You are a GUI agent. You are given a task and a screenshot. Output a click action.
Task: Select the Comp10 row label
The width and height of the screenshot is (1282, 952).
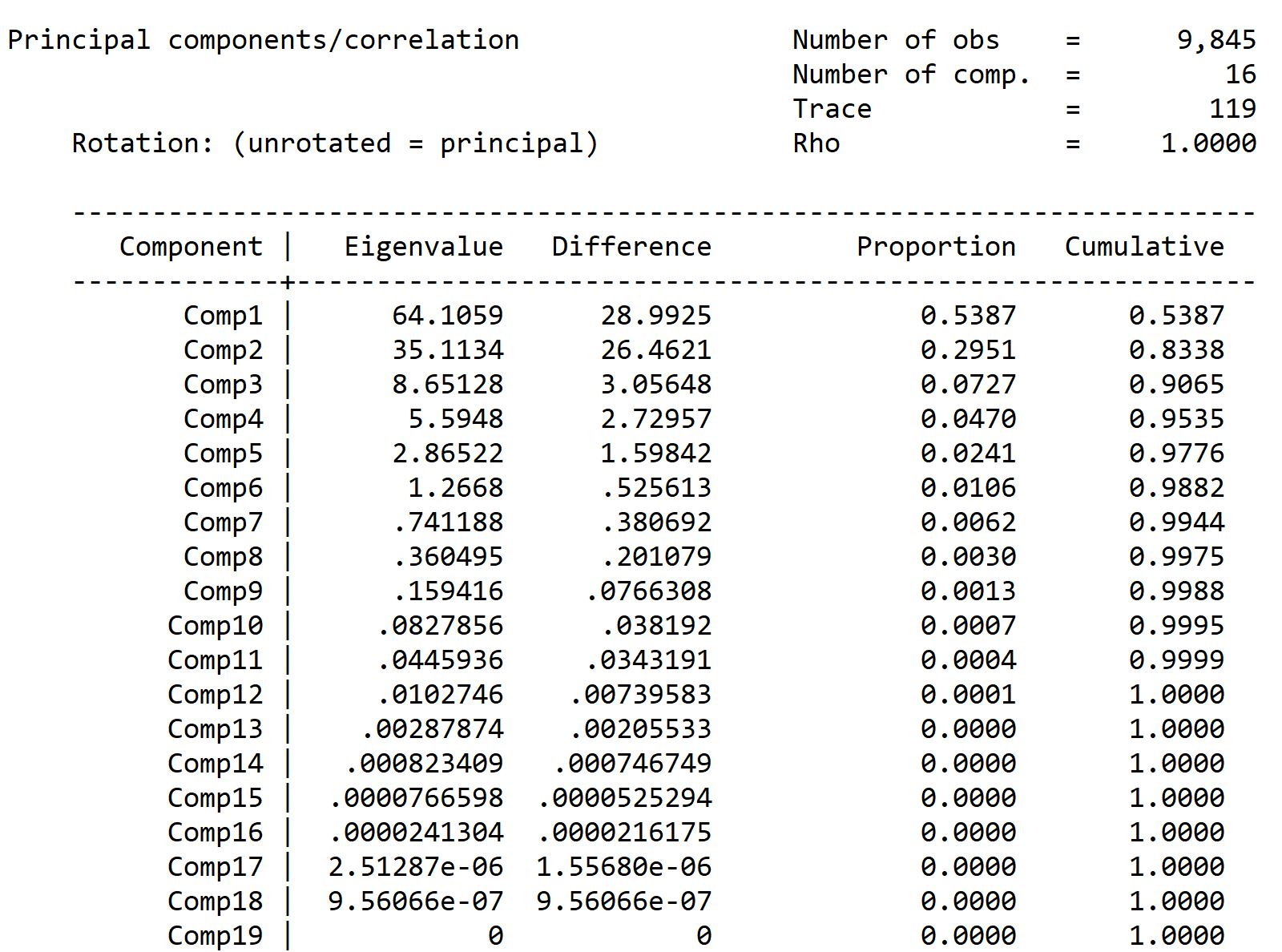[x=215, y=626]
